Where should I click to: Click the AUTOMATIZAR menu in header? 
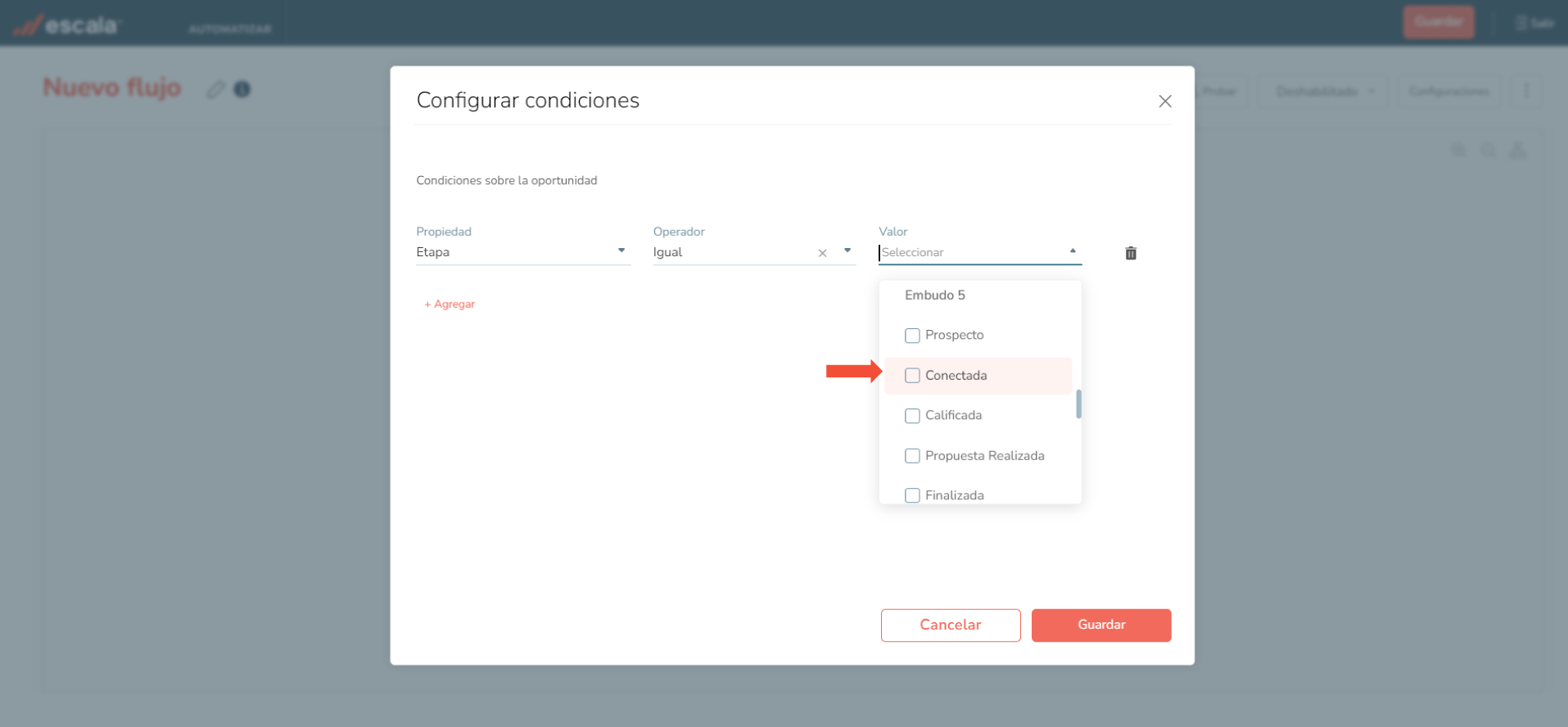[230, 29]
